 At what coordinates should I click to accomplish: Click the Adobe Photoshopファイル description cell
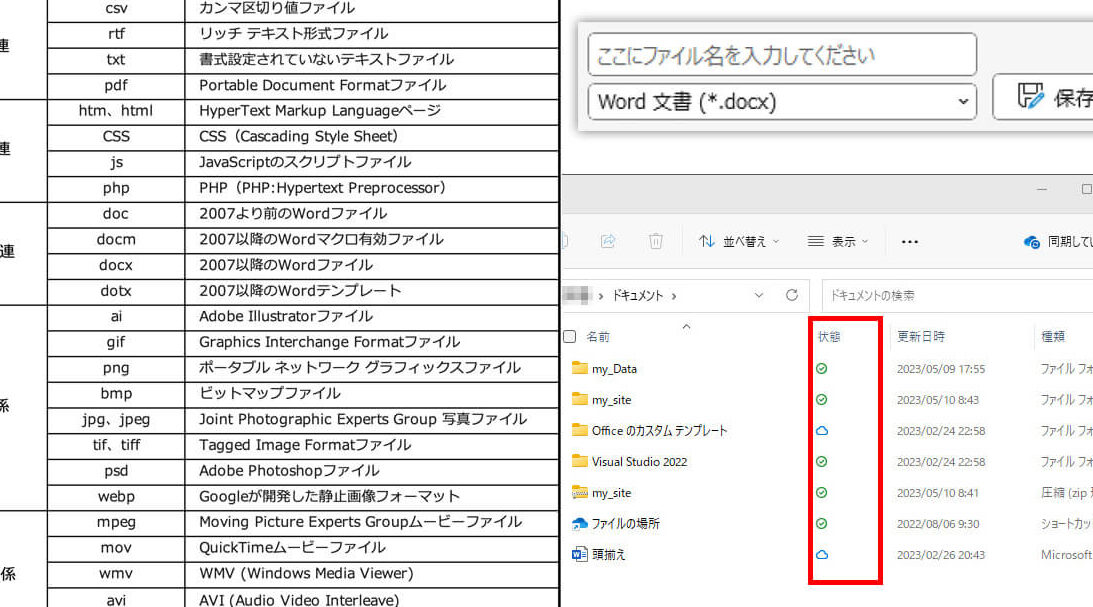click(372, 470)
